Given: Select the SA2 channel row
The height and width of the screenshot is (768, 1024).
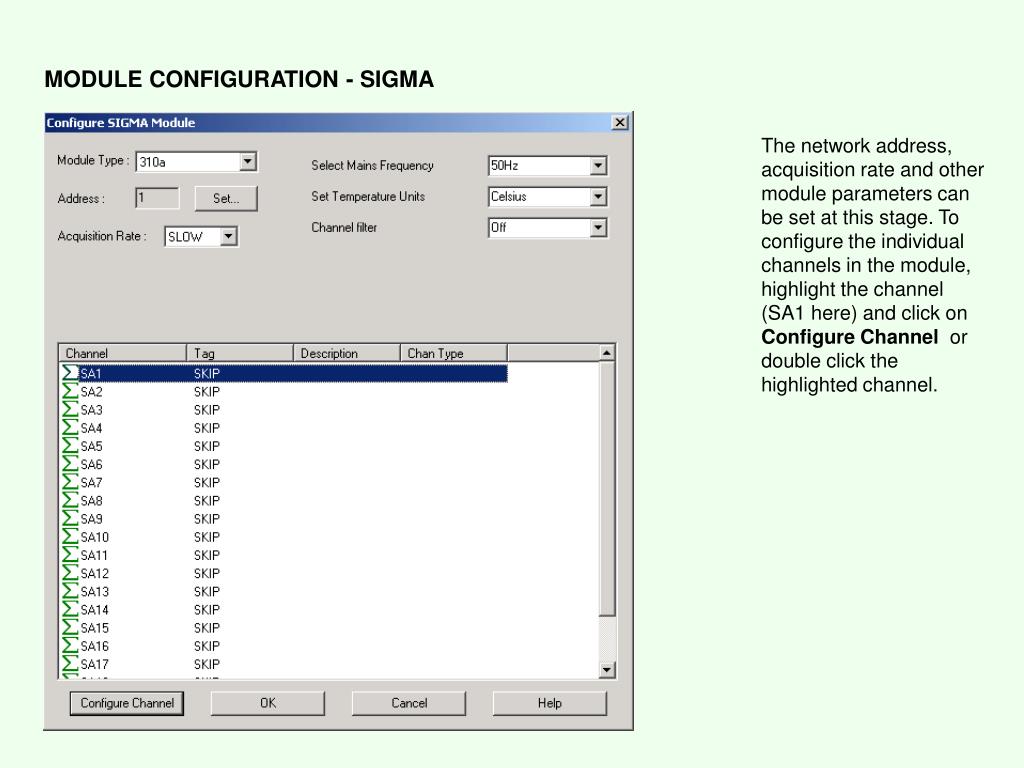Looking at the screenshot, I should [x=284, y=391].
